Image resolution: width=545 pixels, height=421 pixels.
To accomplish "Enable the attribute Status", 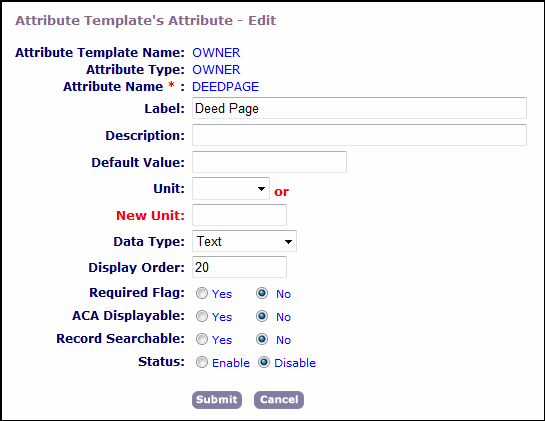I will point(202,363).
